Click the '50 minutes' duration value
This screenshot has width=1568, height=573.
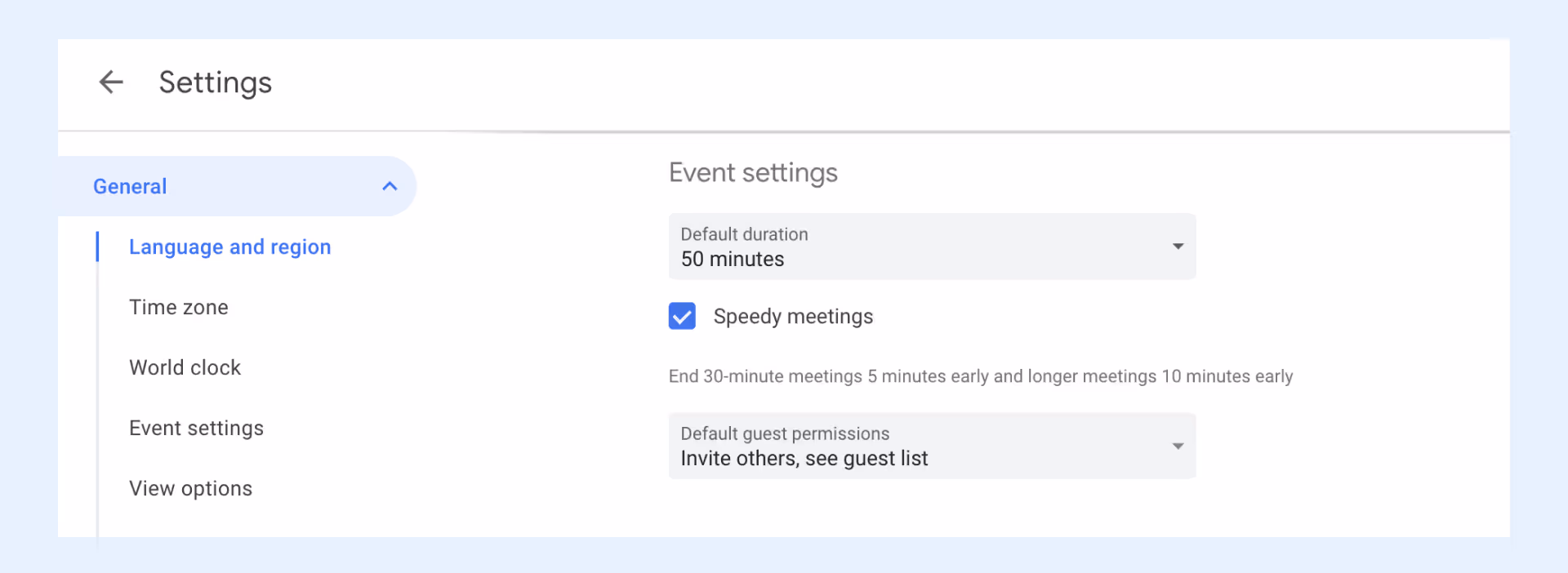pyautogui.click(x=733, y=260)
